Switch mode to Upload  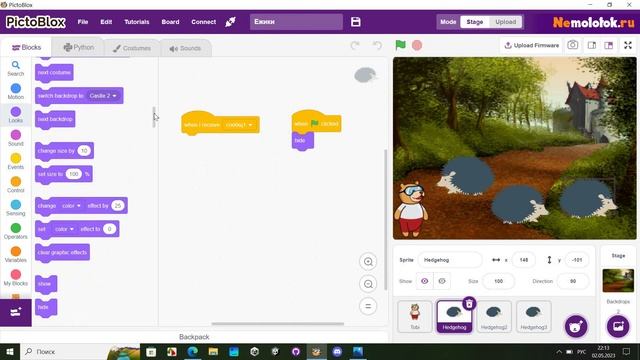[x=505, y=22]
